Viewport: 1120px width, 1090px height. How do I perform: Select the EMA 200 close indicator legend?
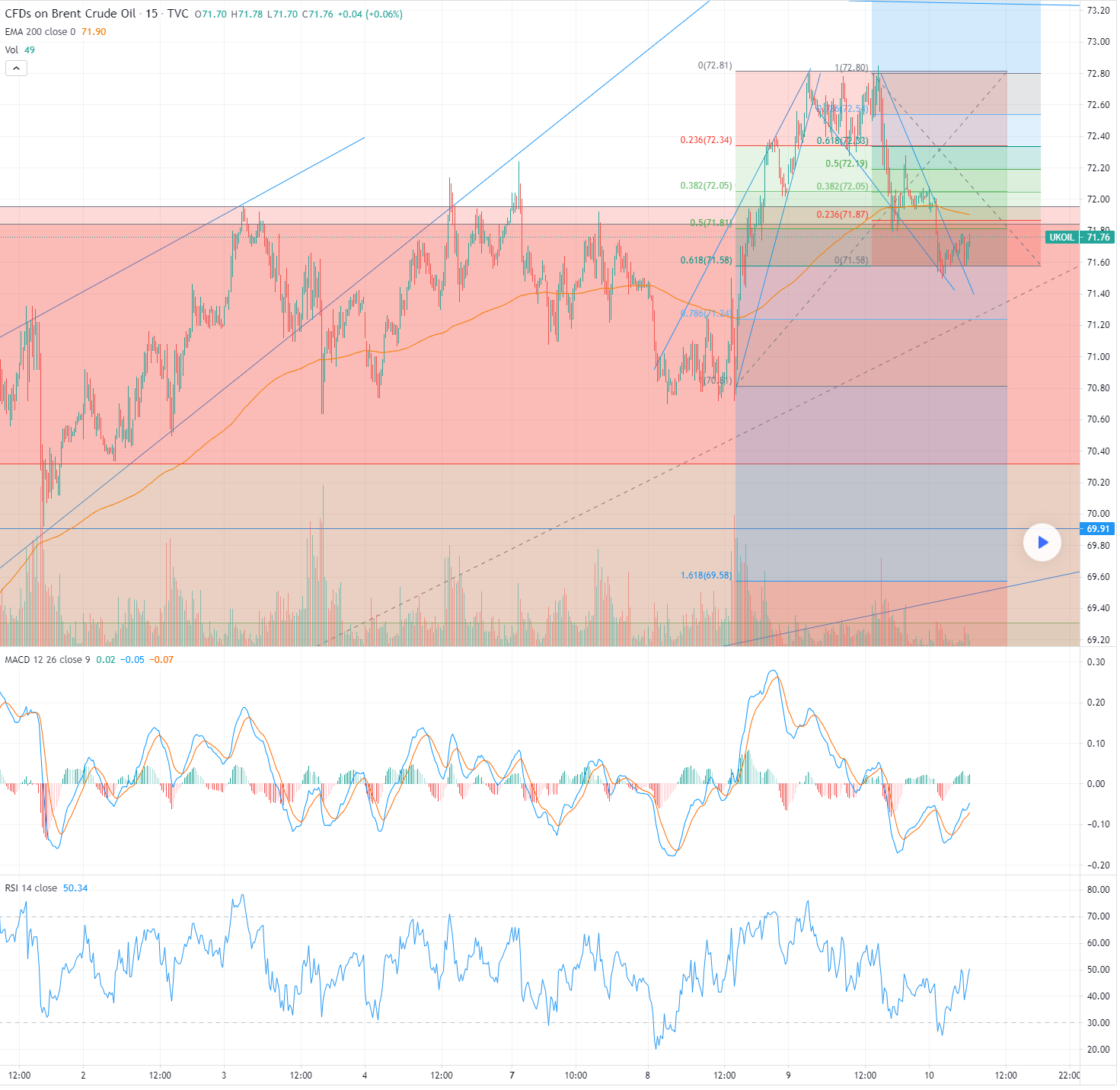click(40, 32)
